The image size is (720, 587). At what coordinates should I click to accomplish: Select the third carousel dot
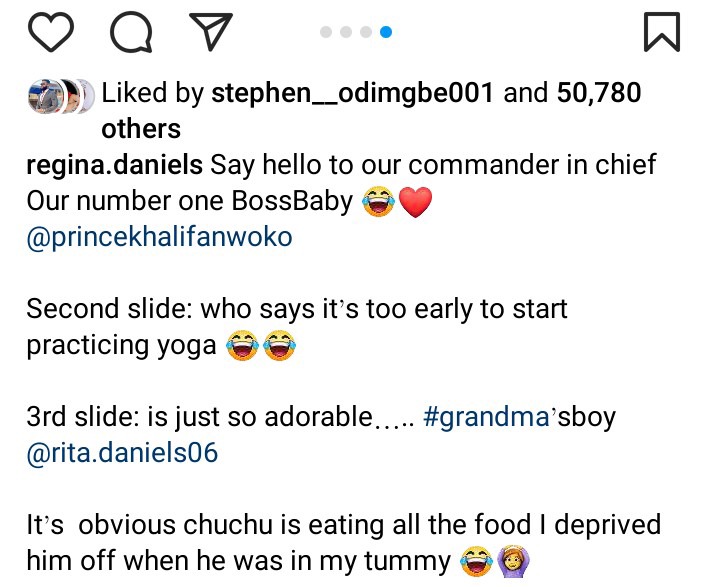pyautogui.click(x=366, y=33)
